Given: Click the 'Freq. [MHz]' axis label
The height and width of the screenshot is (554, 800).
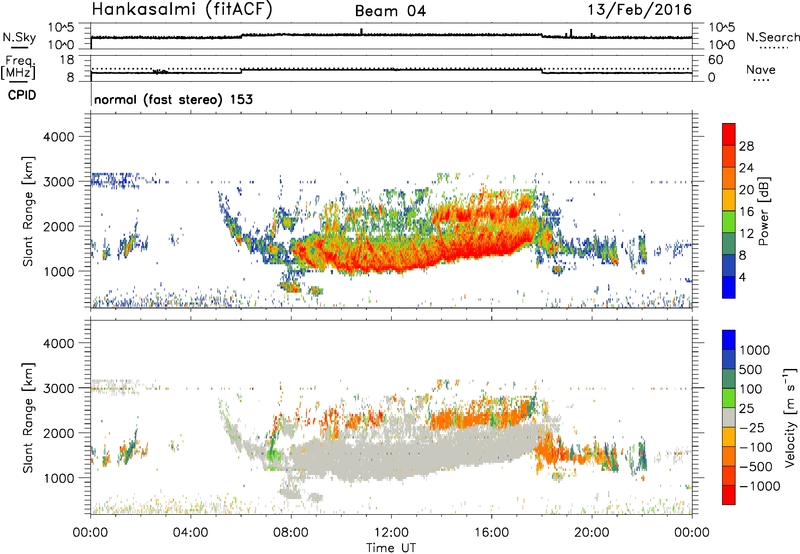Looking at the screenshot, I should [19, 68].
